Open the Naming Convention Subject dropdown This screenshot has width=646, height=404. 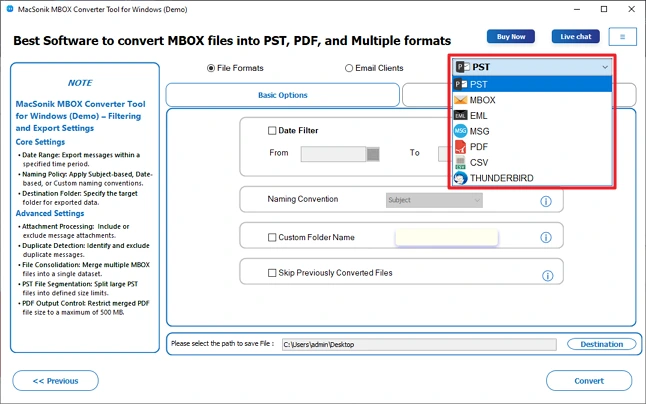coord(434,200)
